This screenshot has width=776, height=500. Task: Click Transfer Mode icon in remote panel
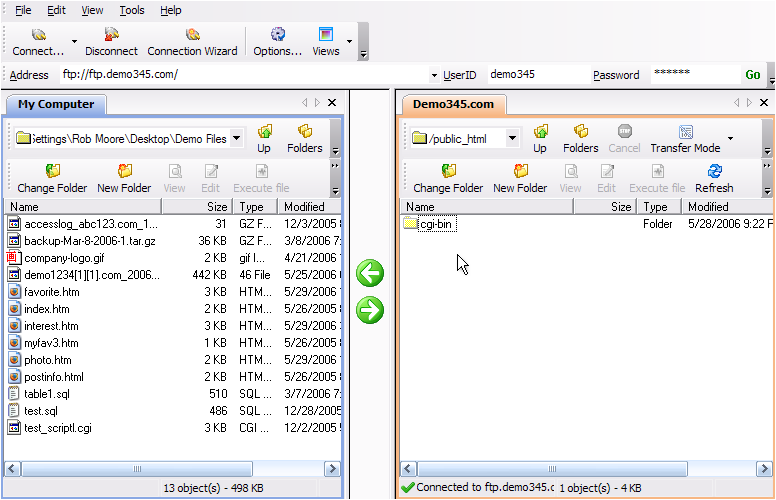pos(685,132)
